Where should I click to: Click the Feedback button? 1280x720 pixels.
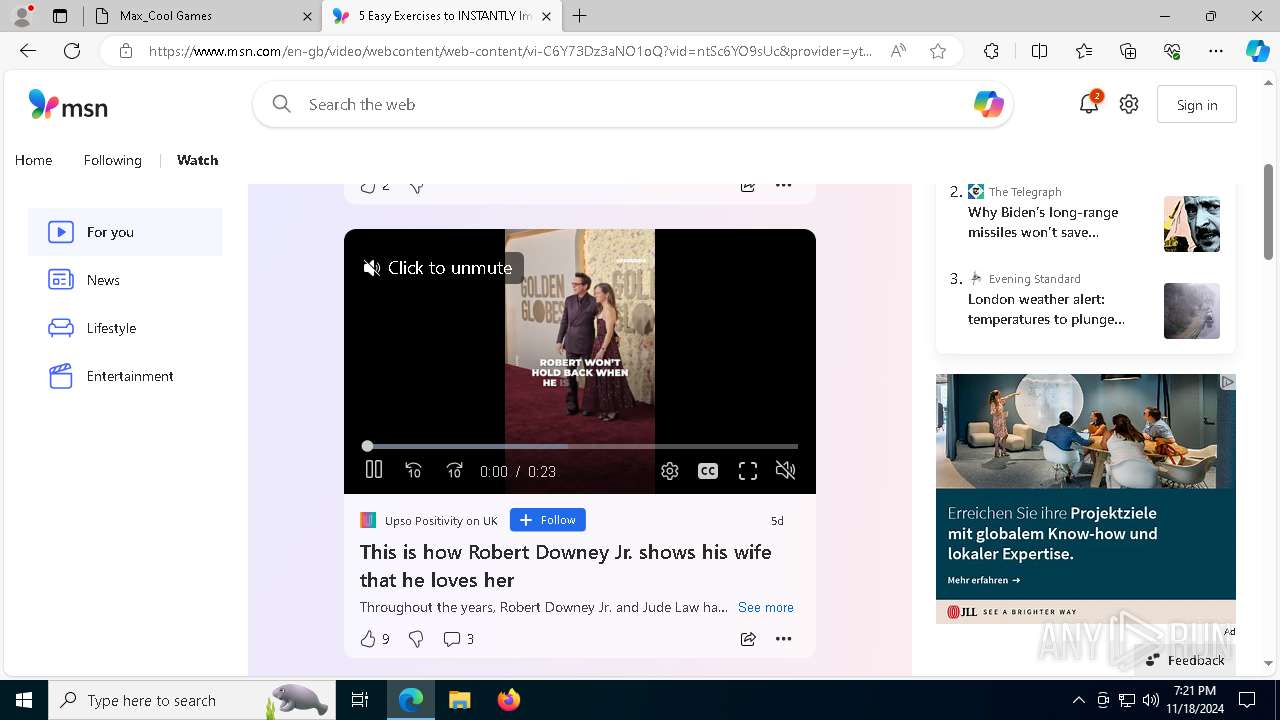1185,660
